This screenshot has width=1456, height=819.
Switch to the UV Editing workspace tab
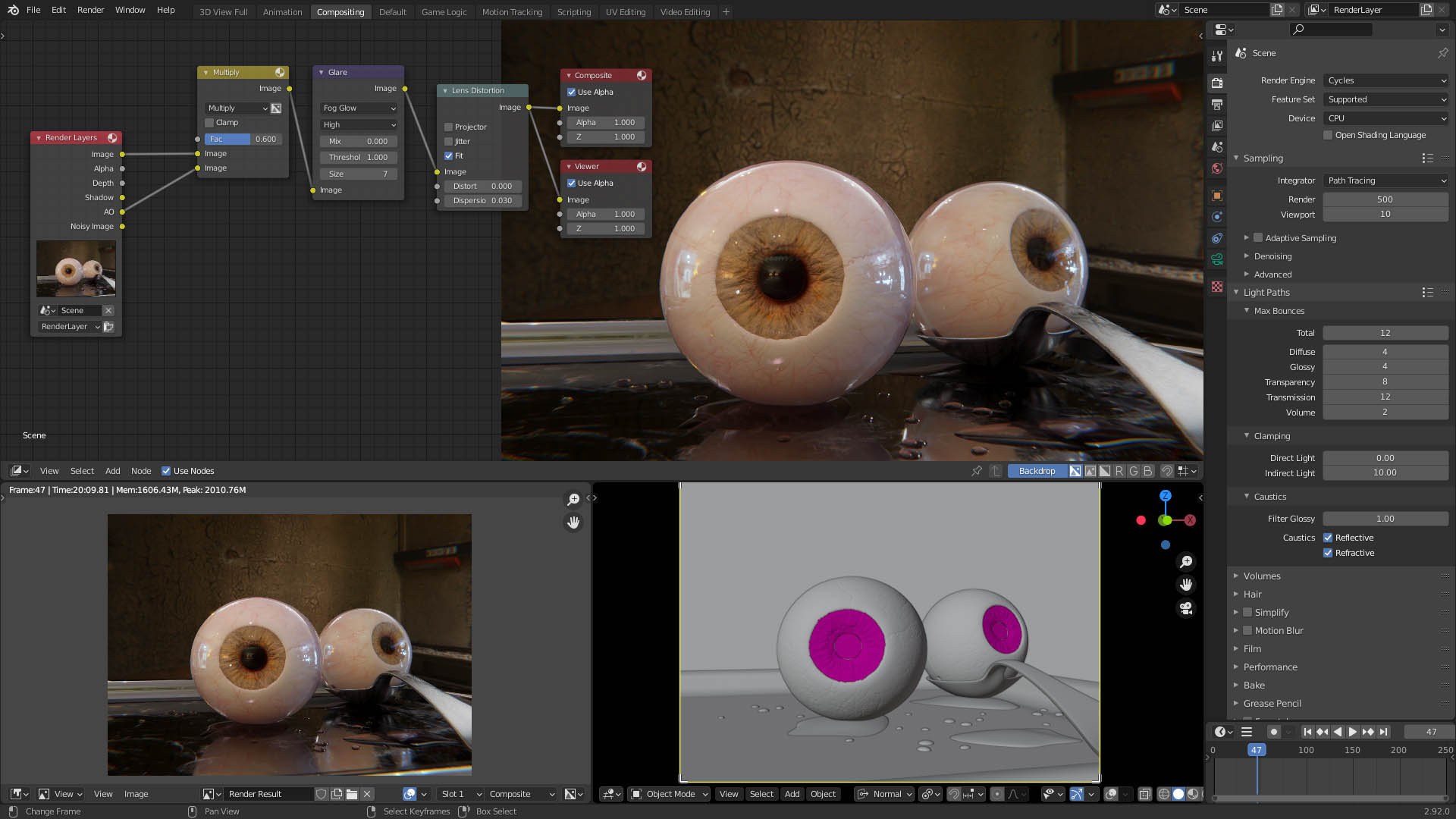pyautogui.click(x=626, y=11)
